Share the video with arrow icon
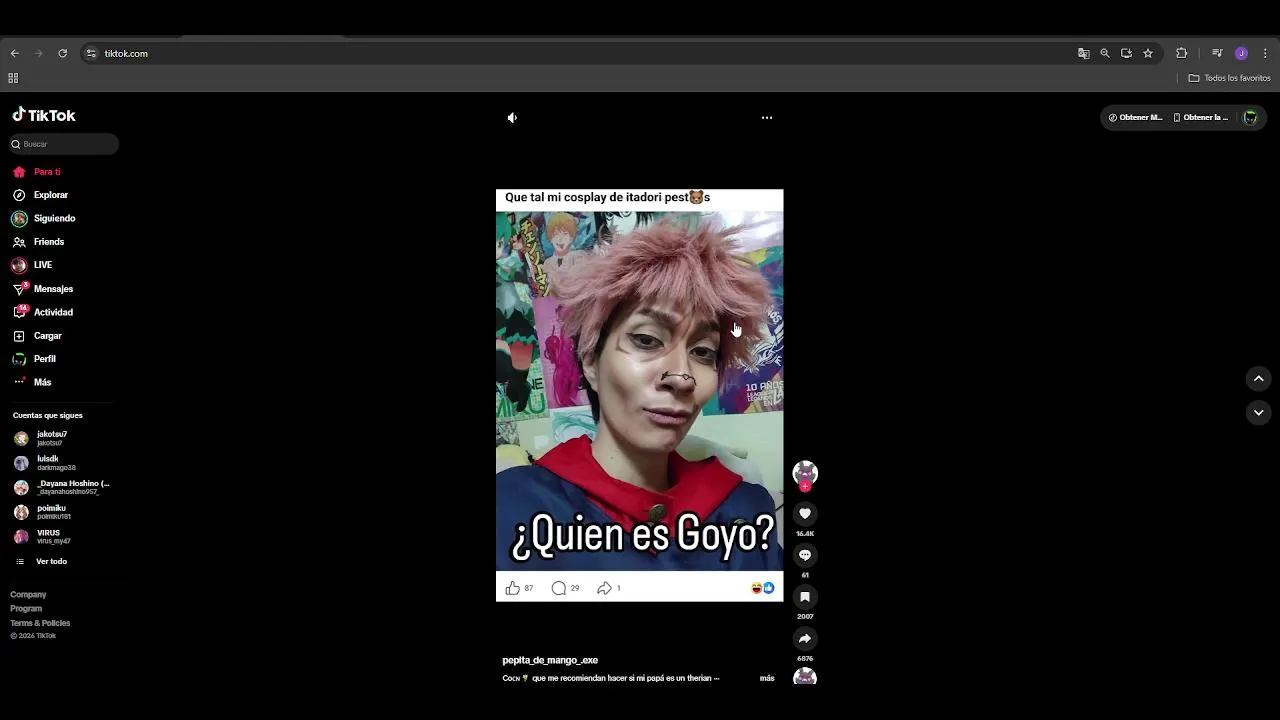The image size is (1280, 720). click(805, 638)
